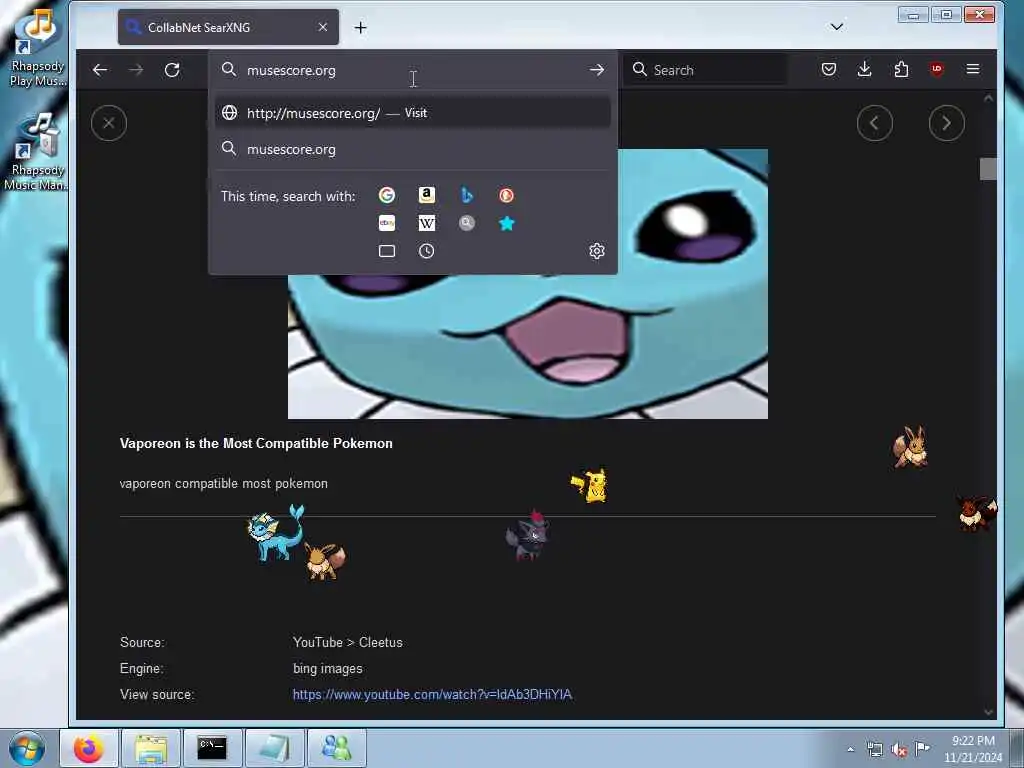Search with Amazon one-off engine
The width and height of the screenshot is (1024, 768).
click(x=426, y=195)
